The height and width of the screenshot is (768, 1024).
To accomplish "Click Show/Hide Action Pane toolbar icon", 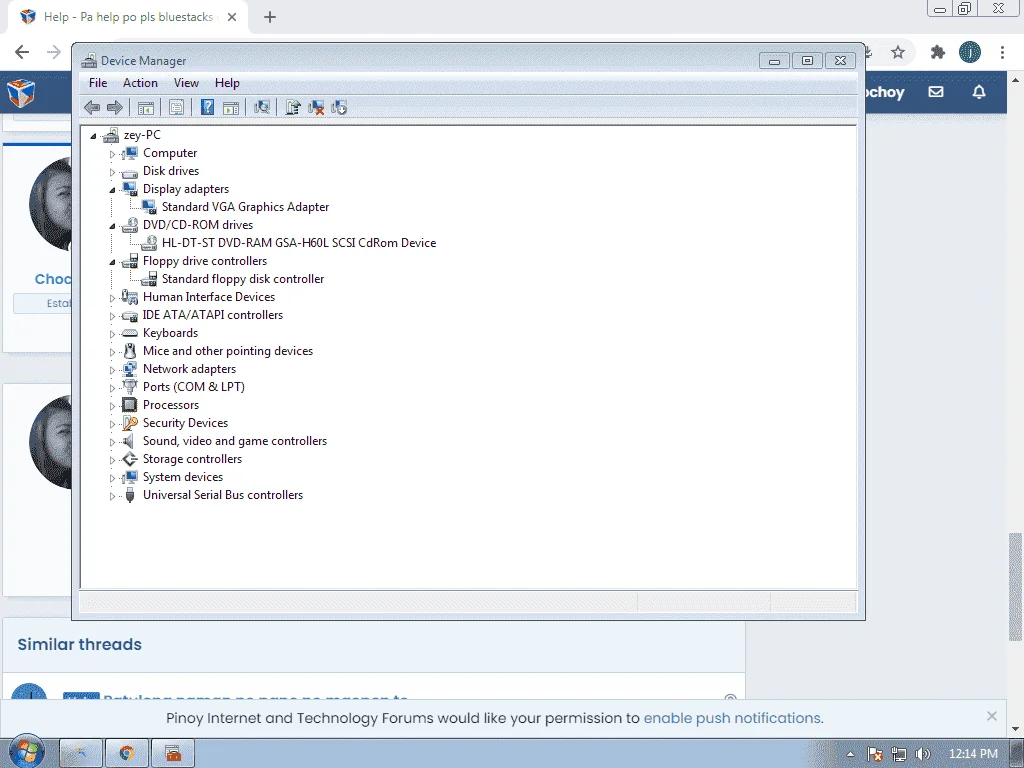I will coord(231,108).
